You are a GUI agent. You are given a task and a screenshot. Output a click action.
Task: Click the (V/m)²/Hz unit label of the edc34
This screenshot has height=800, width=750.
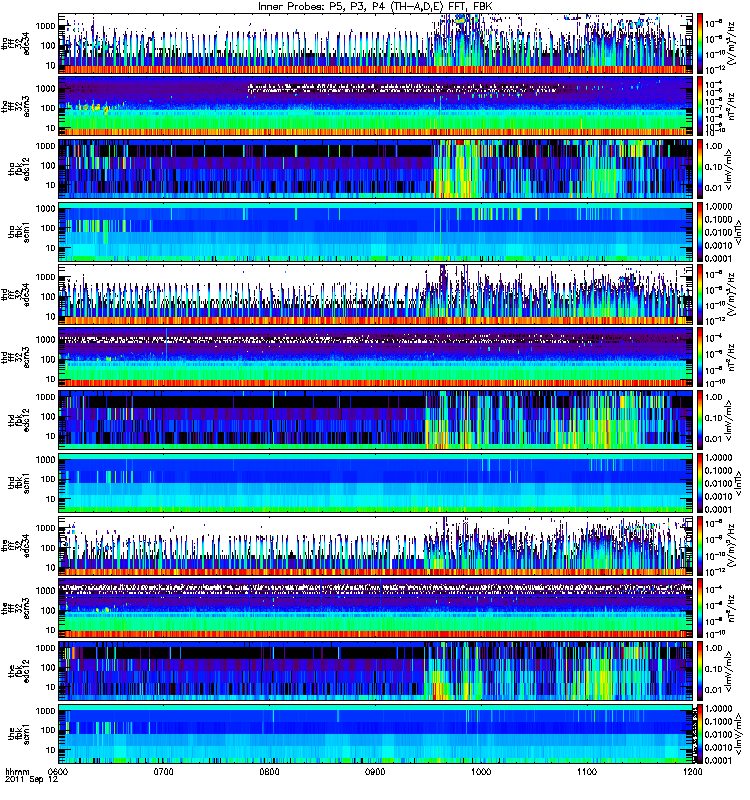[730, 546]
